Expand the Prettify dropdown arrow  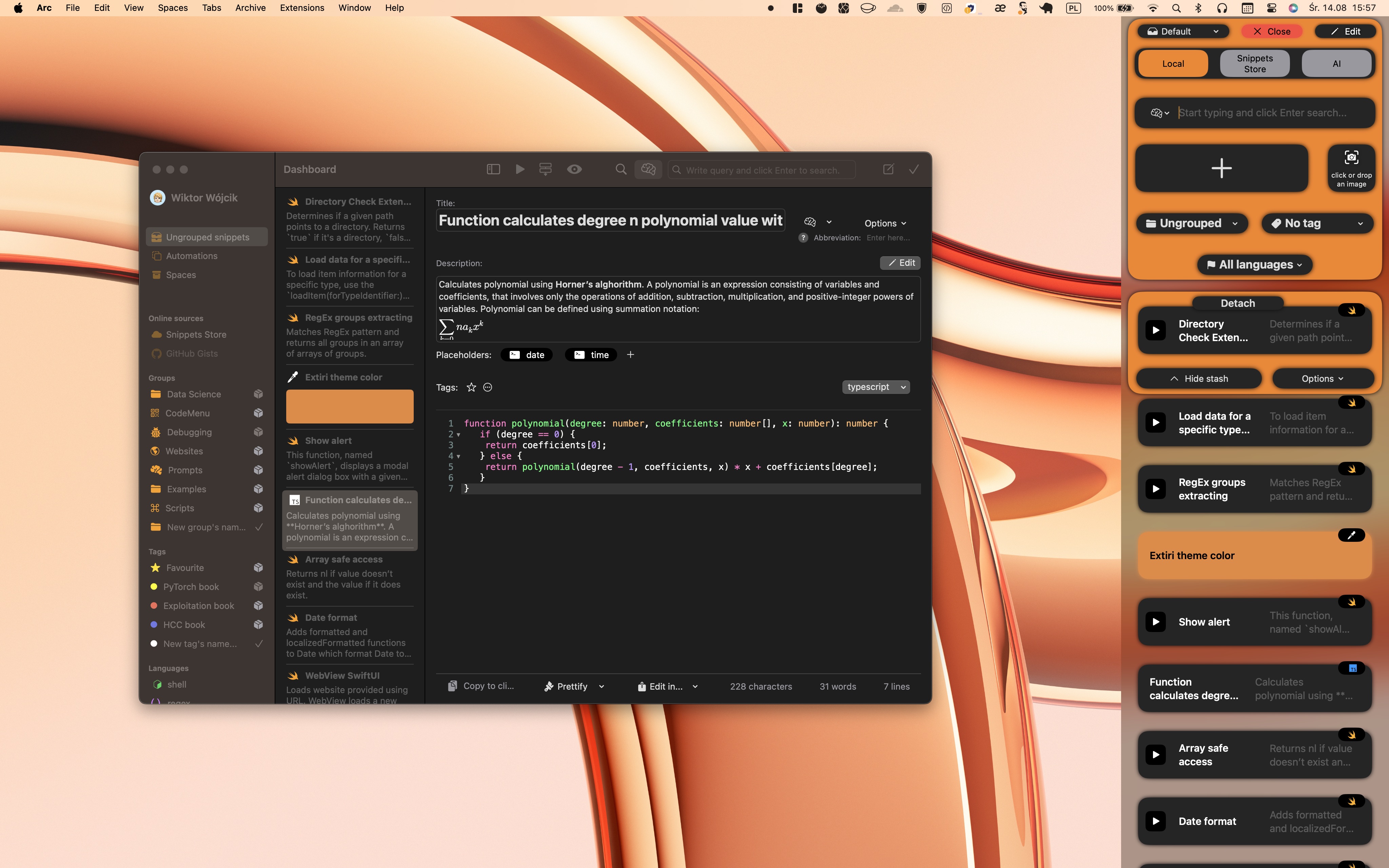(x=602, y=687)
